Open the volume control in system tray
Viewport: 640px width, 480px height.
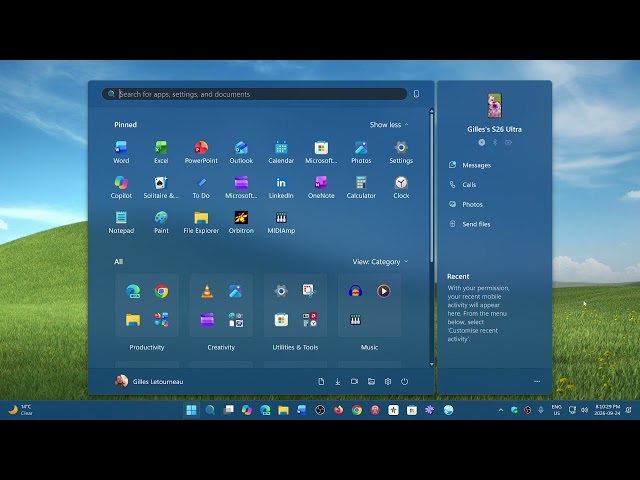pyautogui.click(x=584, y=410)
